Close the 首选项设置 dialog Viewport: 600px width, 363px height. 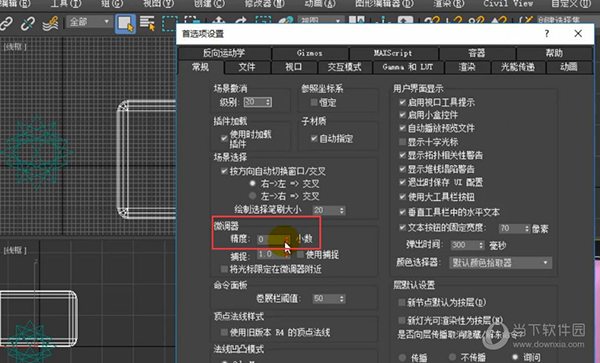pyautogui.click(x=578, y=34)
